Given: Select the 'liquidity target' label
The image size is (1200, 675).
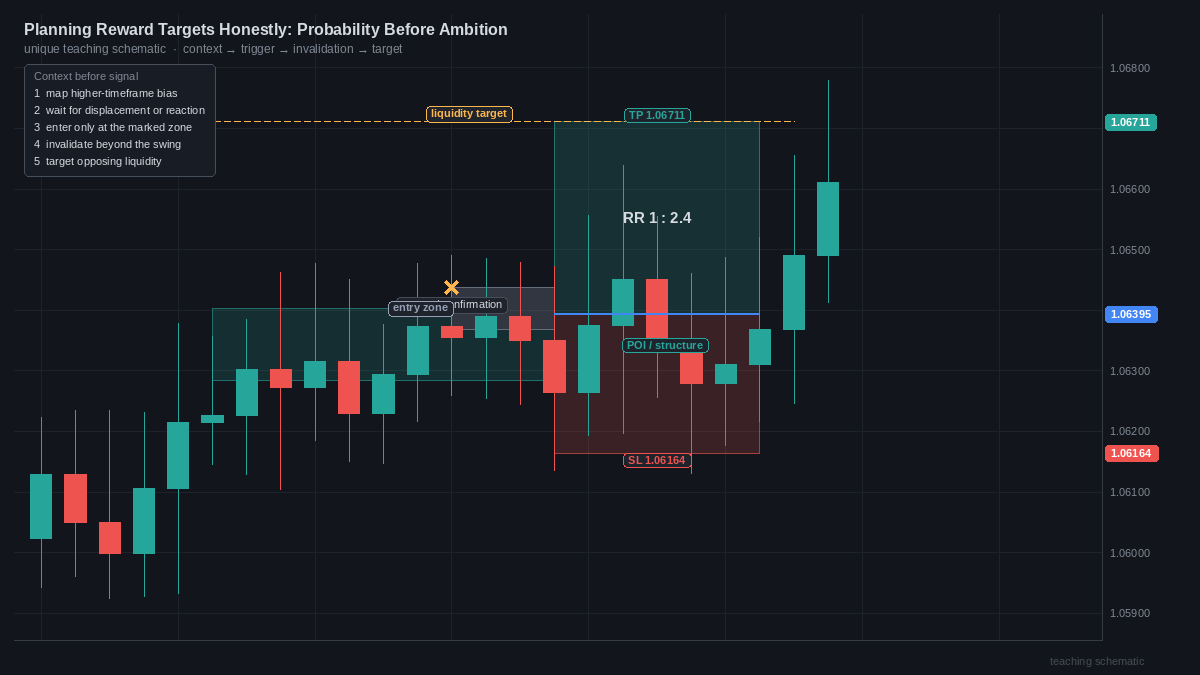Looking at the screenshot, I should tap(469, 114).
